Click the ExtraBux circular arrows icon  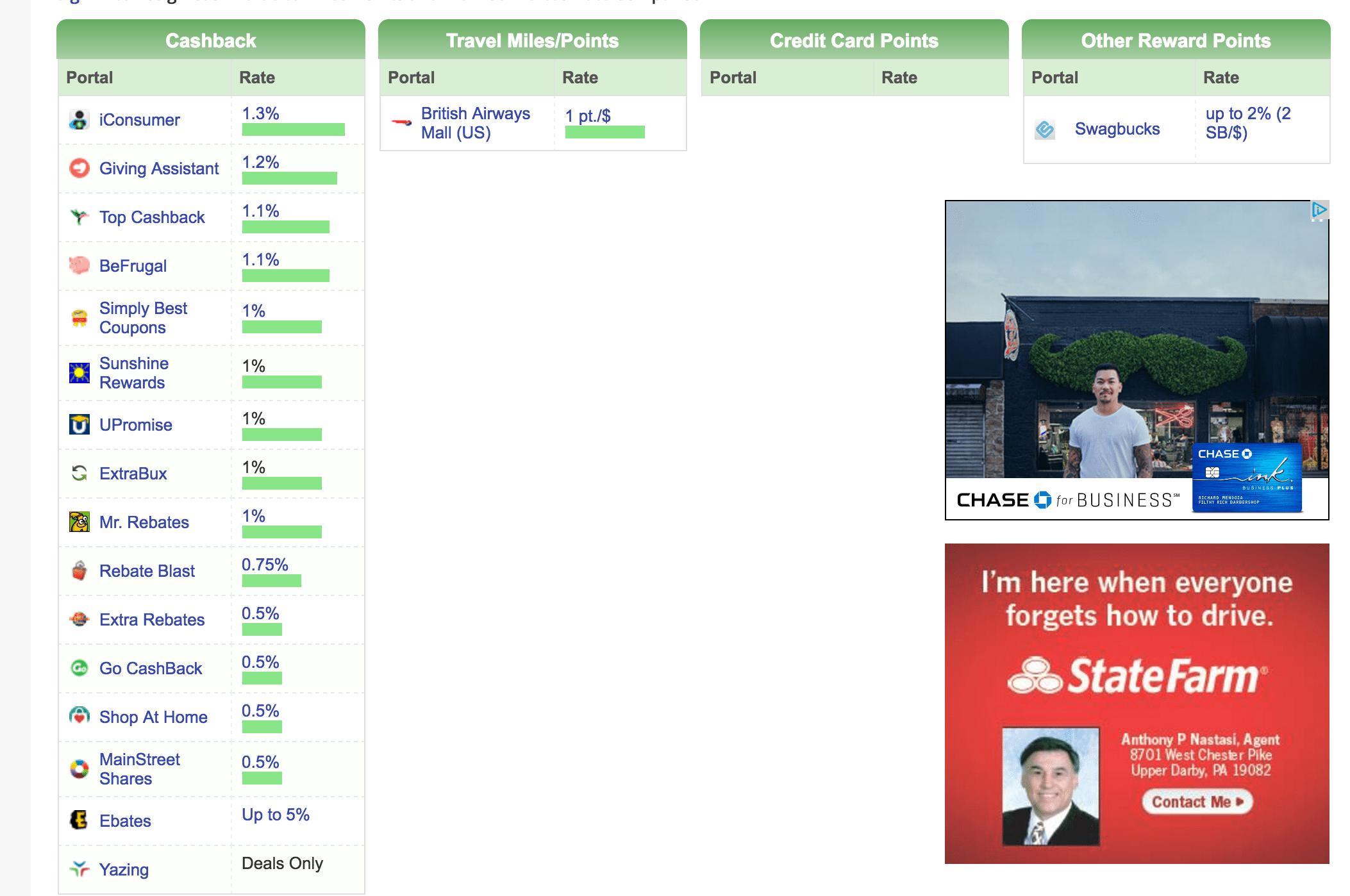pos(79,474)
